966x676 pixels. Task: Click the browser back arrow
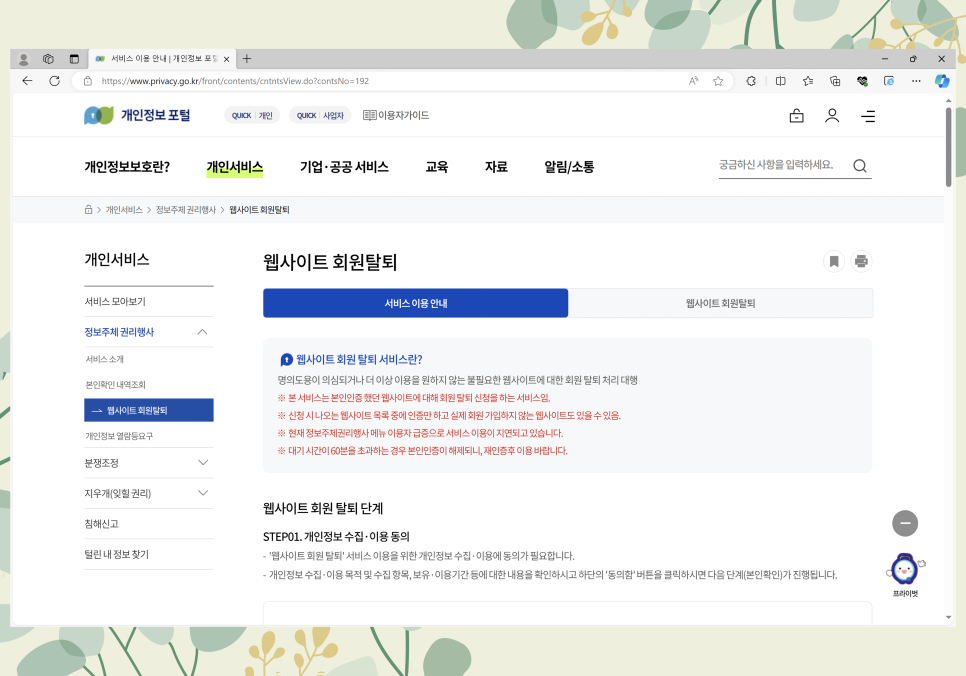(27, 81)
